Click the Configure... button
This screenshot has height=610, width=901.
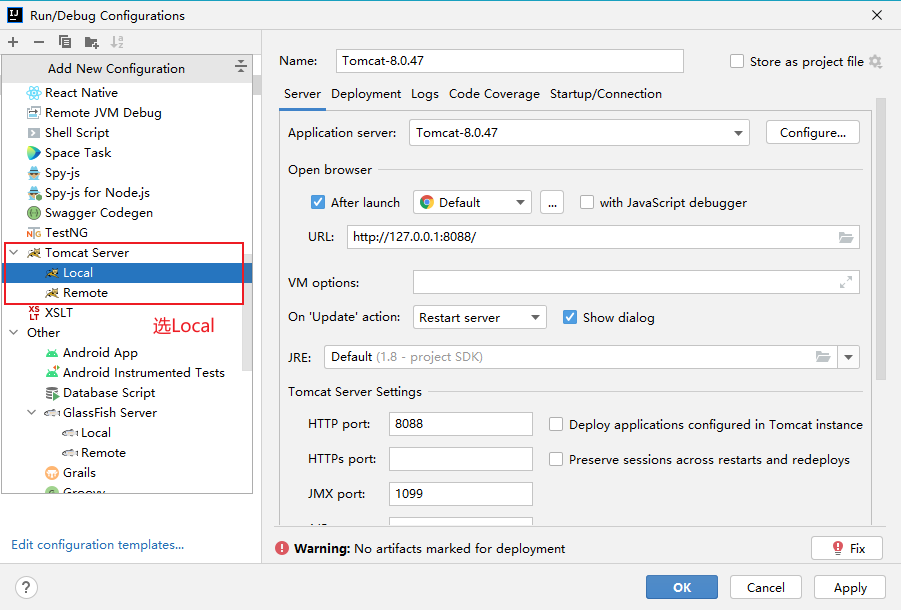click(813, 133)
